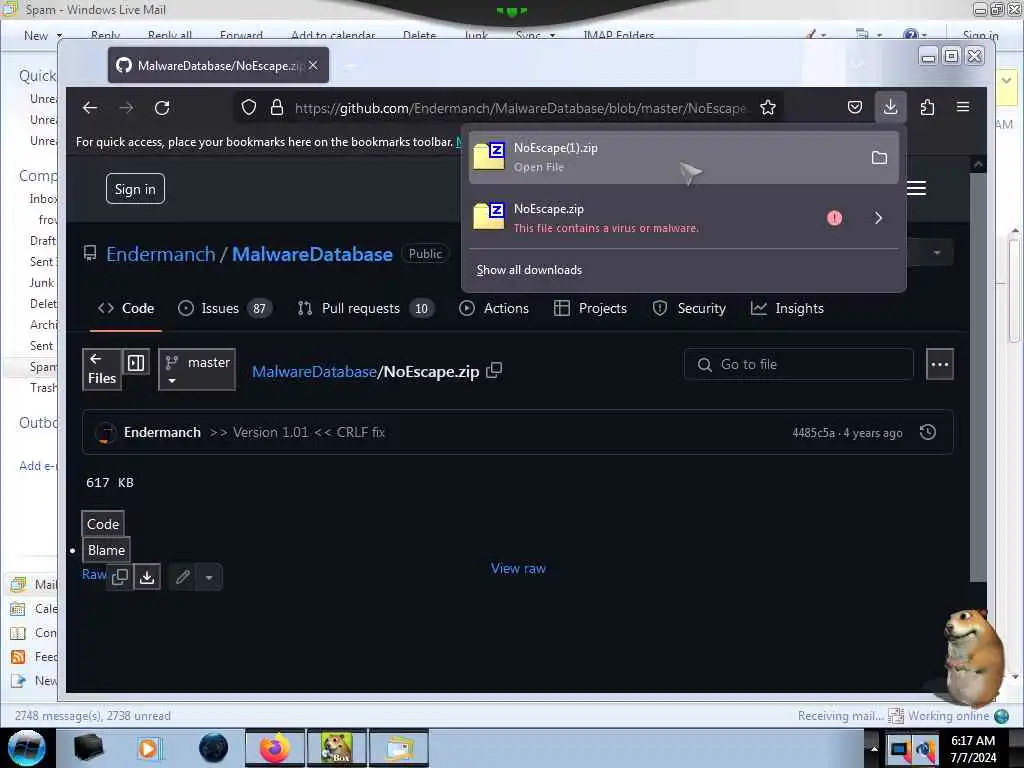1024x768 pixels.
Task: Open the more file actions ellipsis
Action: coord(940,364)
